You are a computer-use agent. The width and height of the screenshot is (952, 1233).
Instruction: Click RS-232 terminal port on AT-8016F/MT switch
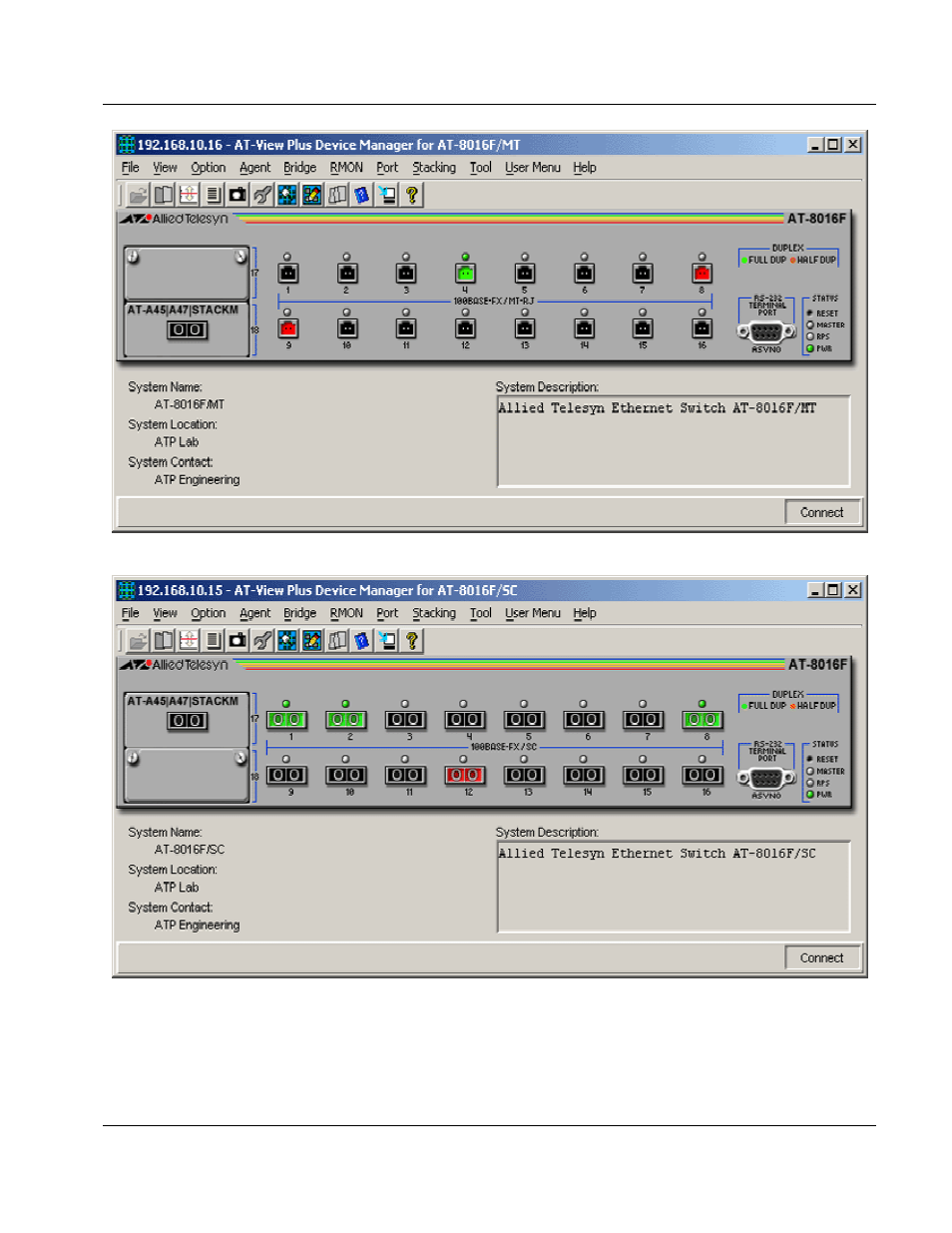tap(766, 332)
